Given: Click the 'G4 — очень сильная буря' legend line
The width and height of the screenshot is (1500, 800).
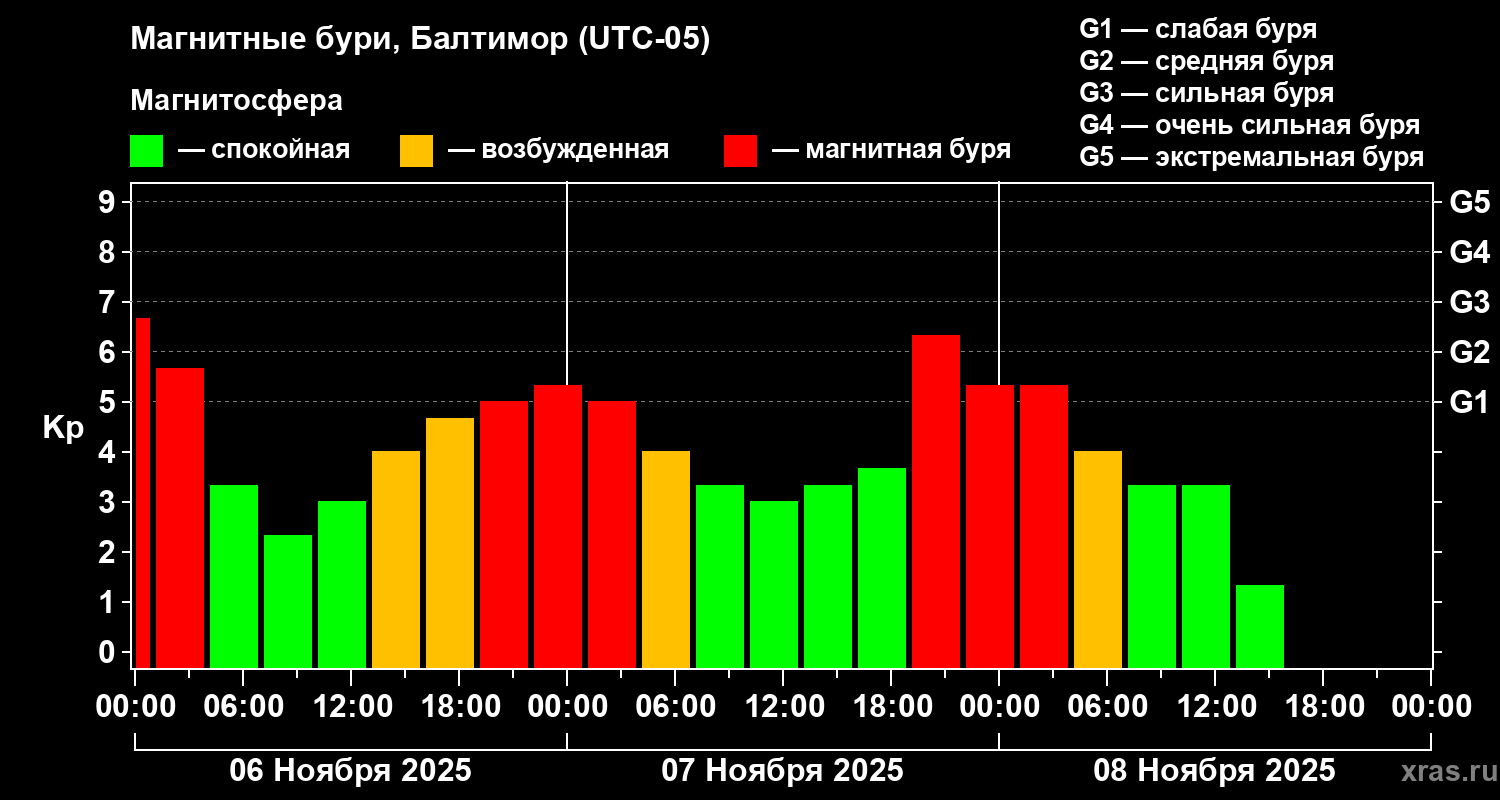Looking at the screenshot, I should click(1249, 125).
